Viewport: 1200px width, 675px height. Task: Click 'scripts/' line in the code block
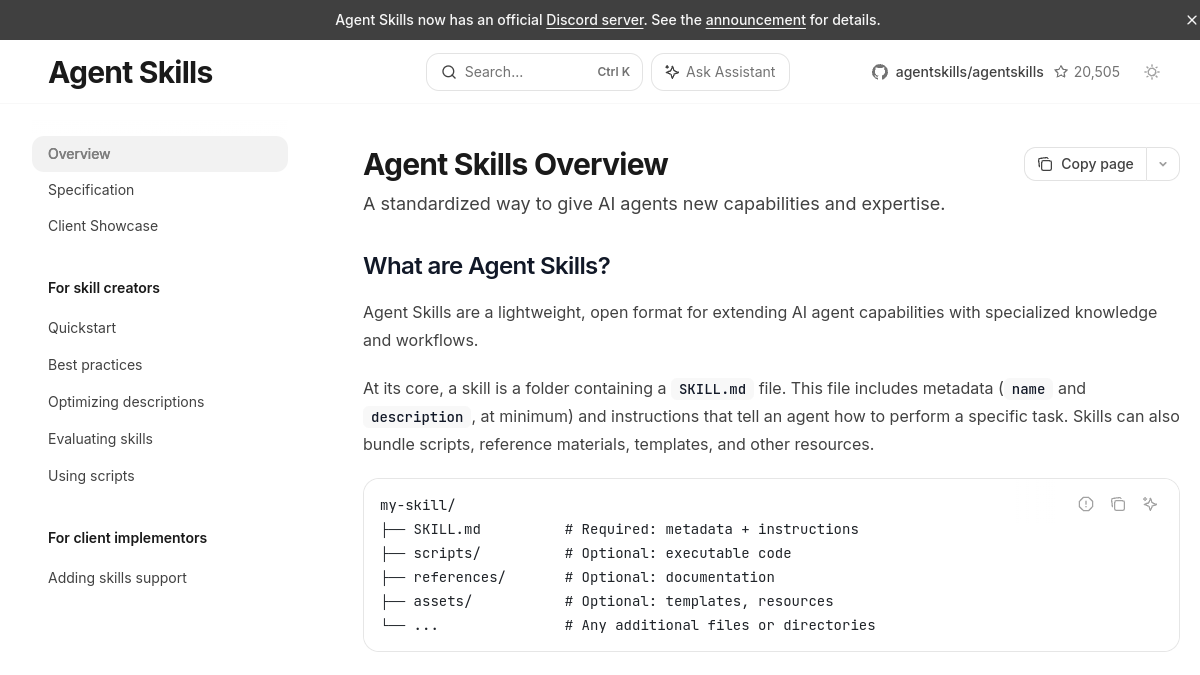[x=585, y=554]
